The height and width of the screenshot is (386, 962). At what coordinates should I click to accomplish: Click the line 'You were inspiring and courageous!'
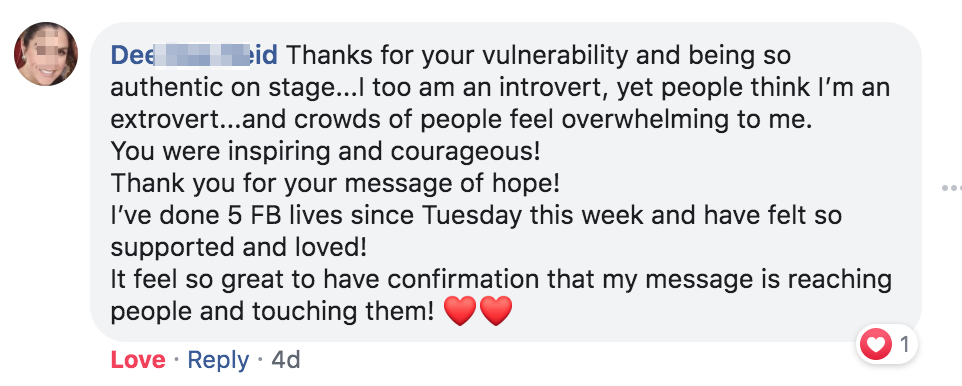[326, 152]
